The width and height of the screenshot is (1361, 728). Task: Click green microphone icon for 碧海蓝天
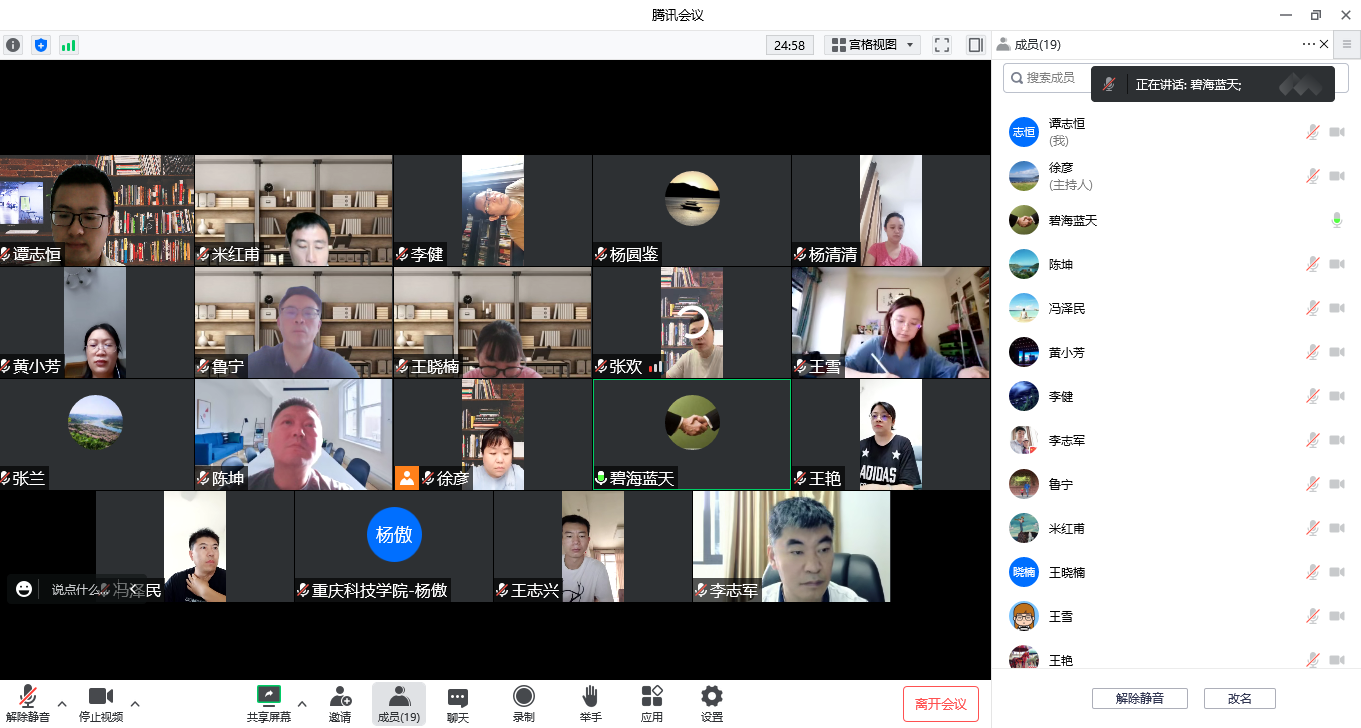tap(1337, 220)
